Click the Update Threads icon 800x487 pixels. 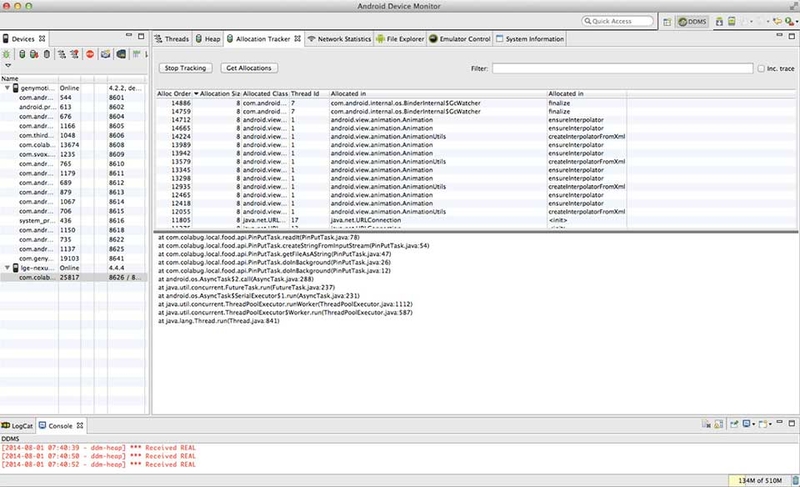pyautogui.click(x=62, y=54)
